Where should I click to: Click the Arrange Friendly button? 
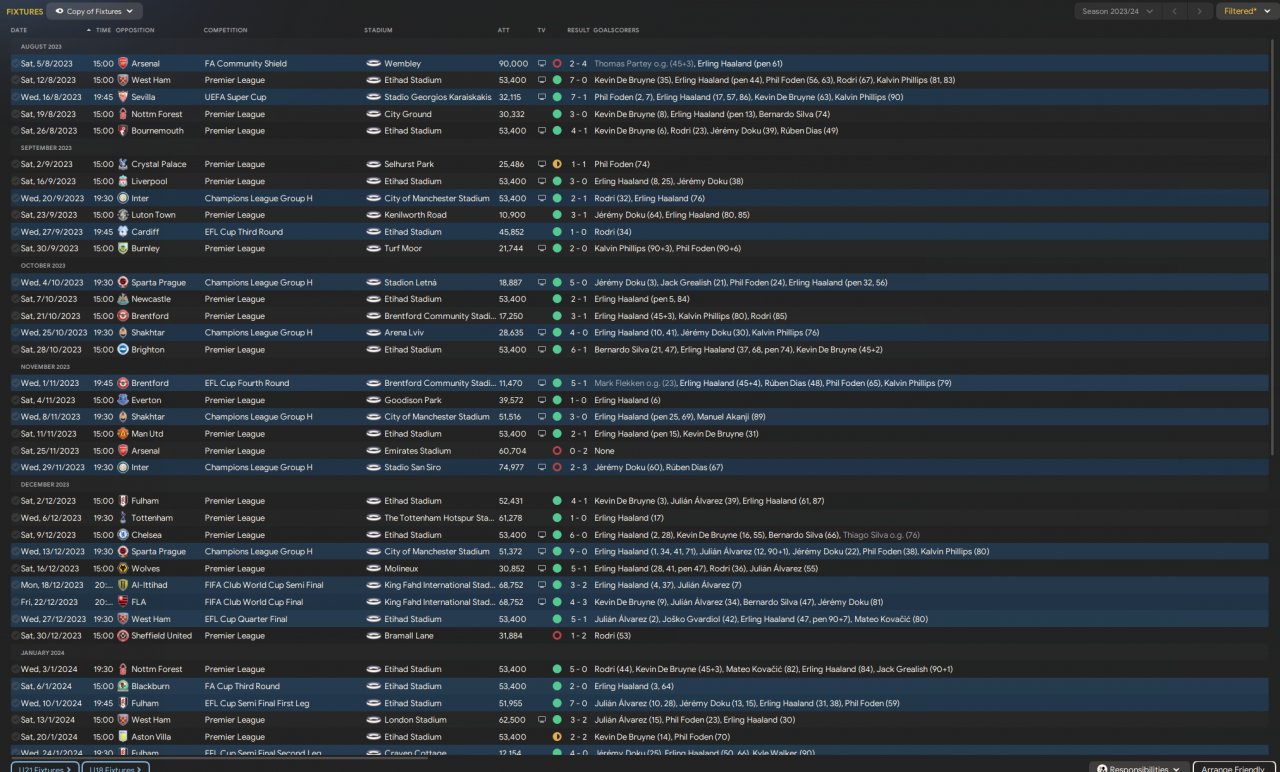(x=1235, y=768)
